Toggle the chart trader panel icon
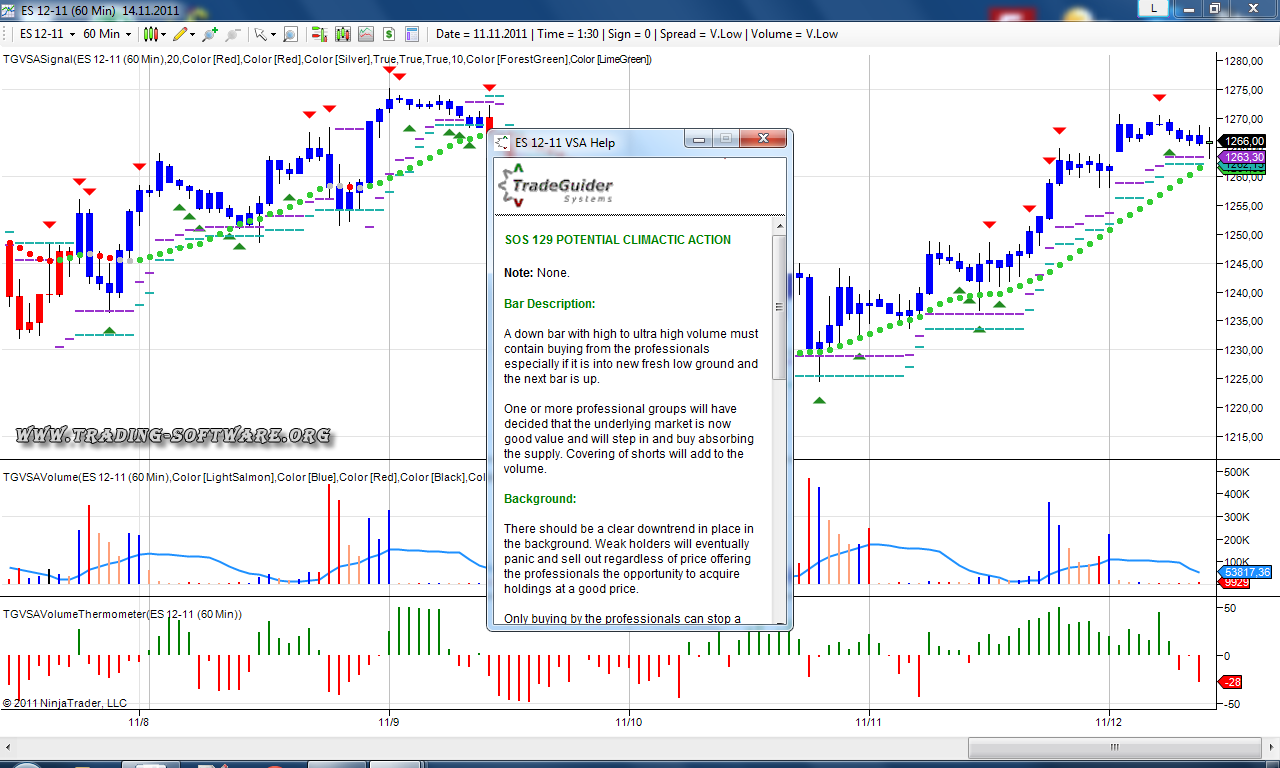Image resolution: width=1280 pixels, height=768 pixels. [319, 34]
